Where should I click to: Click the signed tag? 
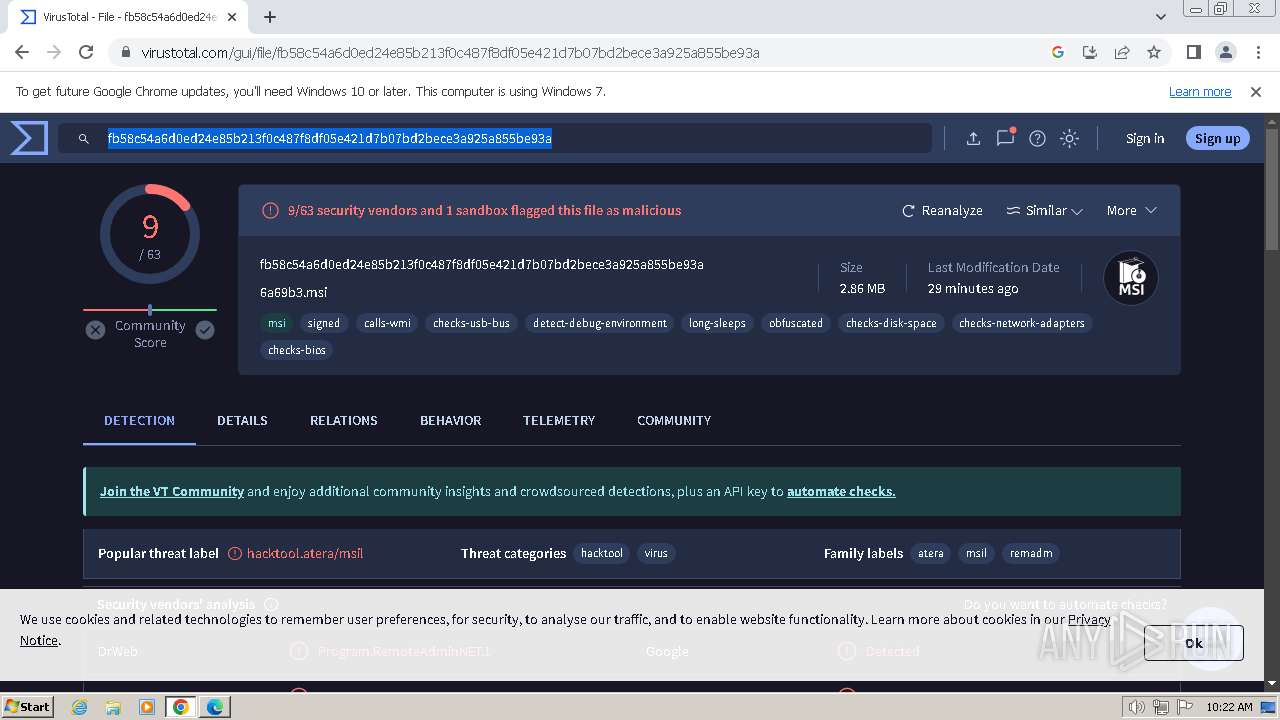pyautogui.click(x=323, y=323)
